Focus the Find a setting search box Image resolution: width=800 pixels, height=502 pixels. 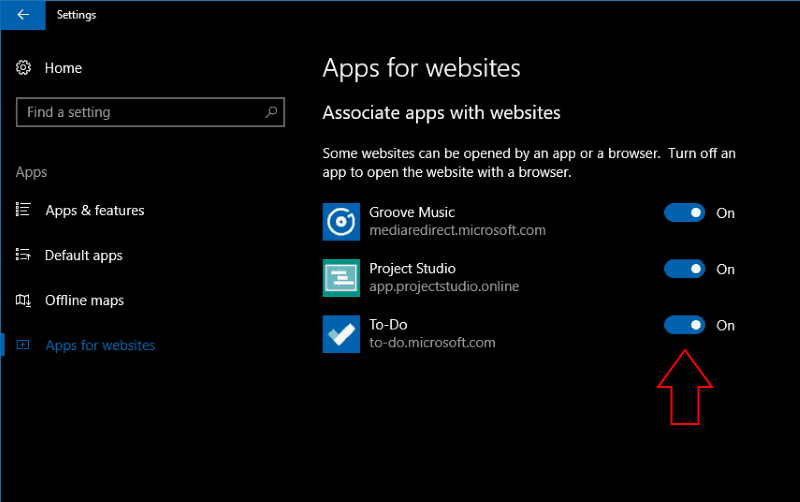point(150,112)
